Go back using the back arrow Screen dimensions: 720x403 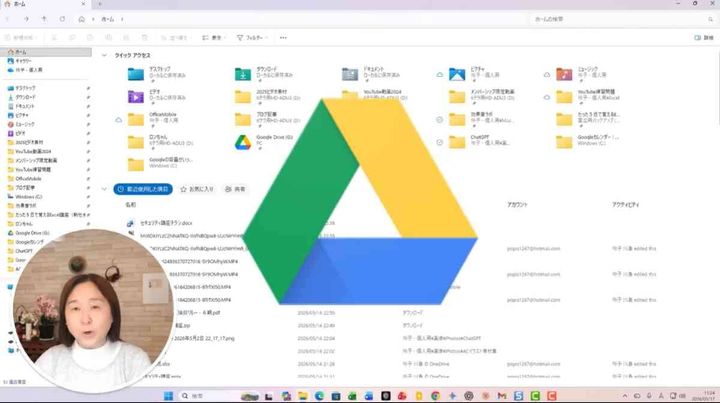[x=8, y=19]
